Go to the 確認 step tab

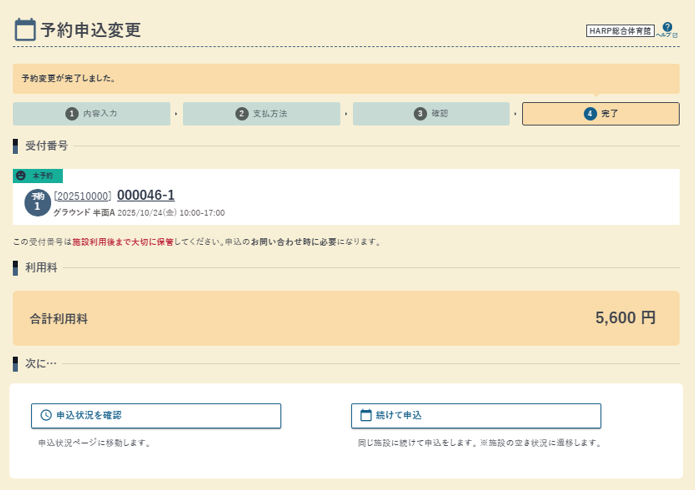pyautogui.click(x=431, y=114)
